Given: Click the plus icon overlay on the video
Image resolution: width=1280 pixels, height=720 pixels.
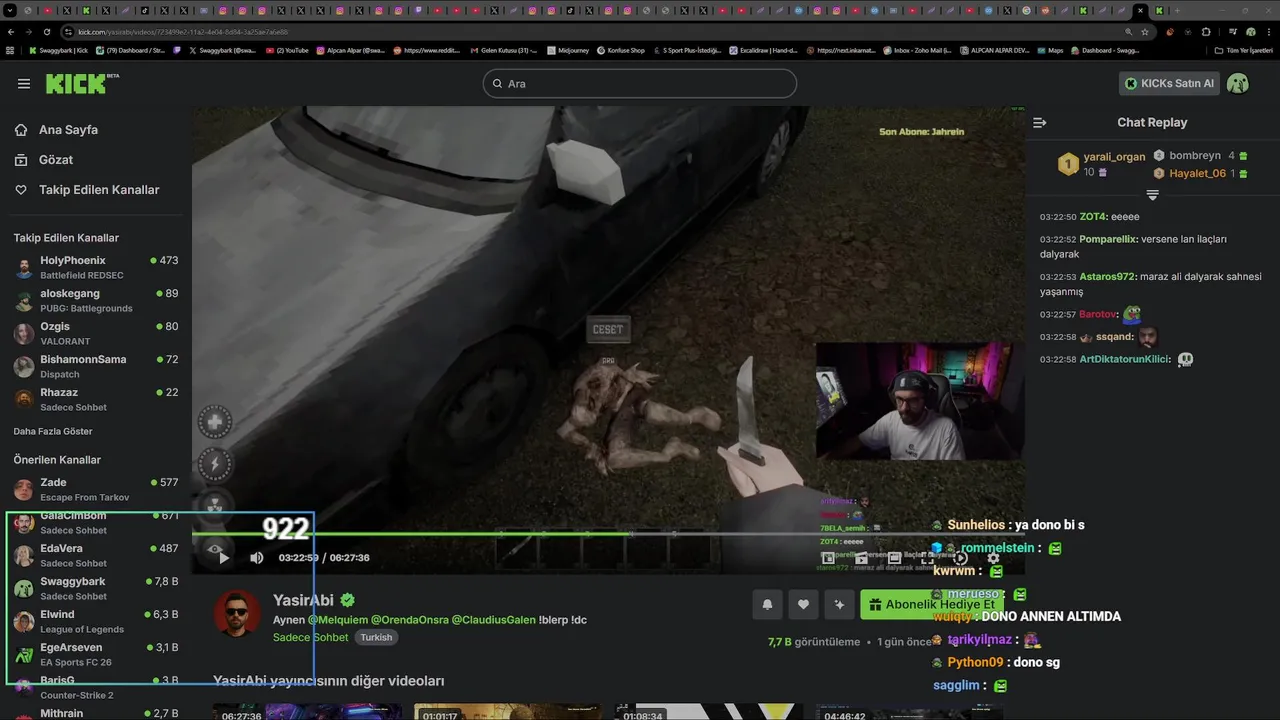Looking at the screenshot, I should pyautogui.click(x=215, y=422).
